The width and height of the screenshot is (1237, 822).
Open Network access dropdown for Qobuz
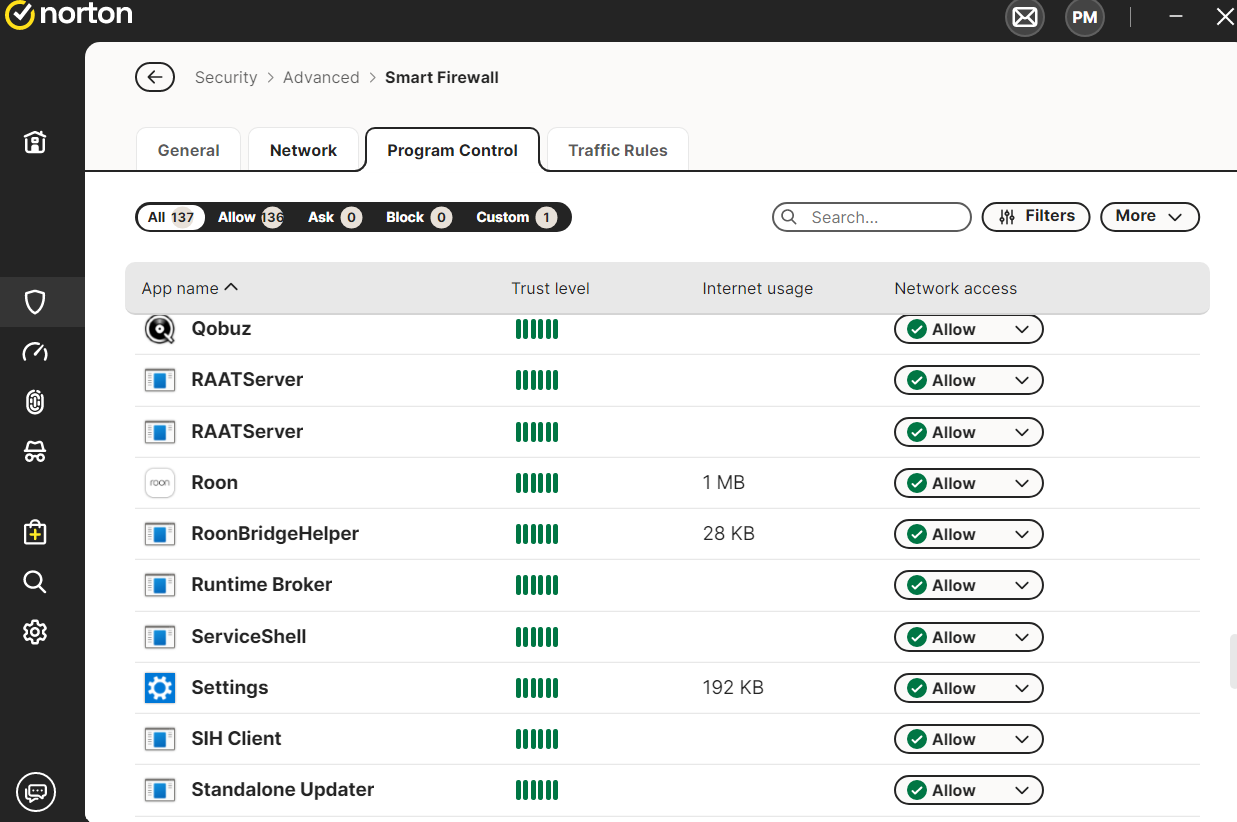point(968,329)
